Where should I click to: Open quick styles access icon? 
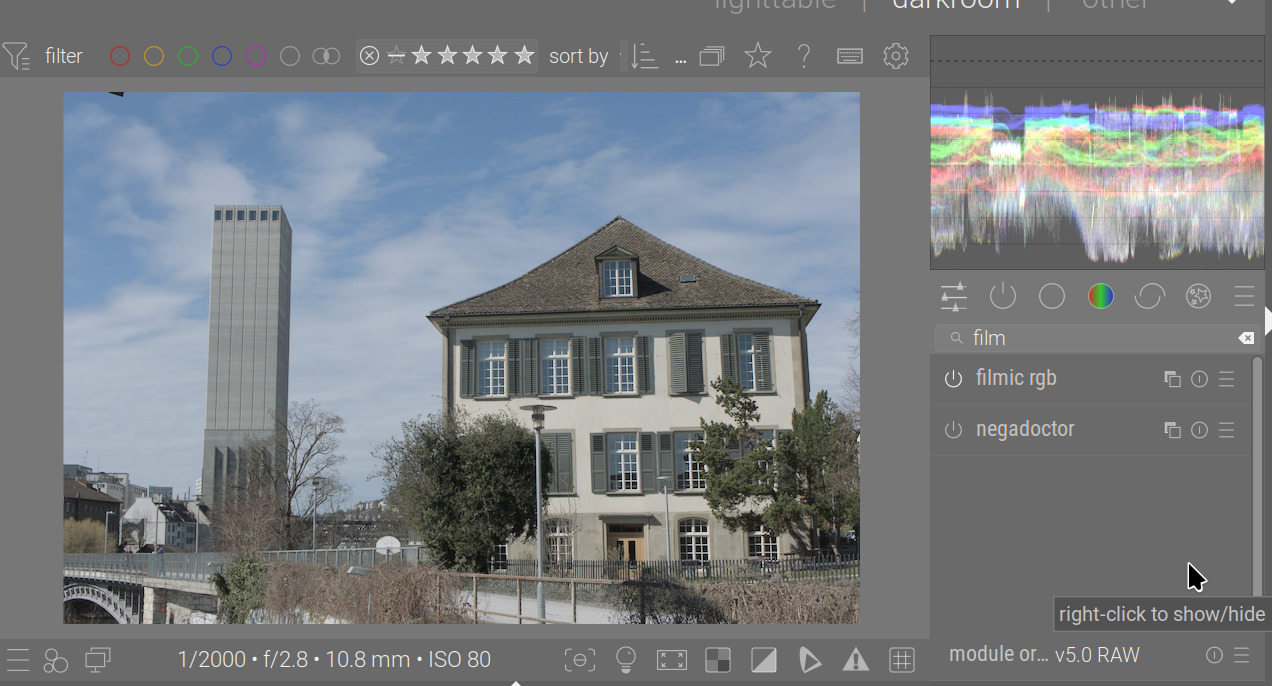point(56,660)
